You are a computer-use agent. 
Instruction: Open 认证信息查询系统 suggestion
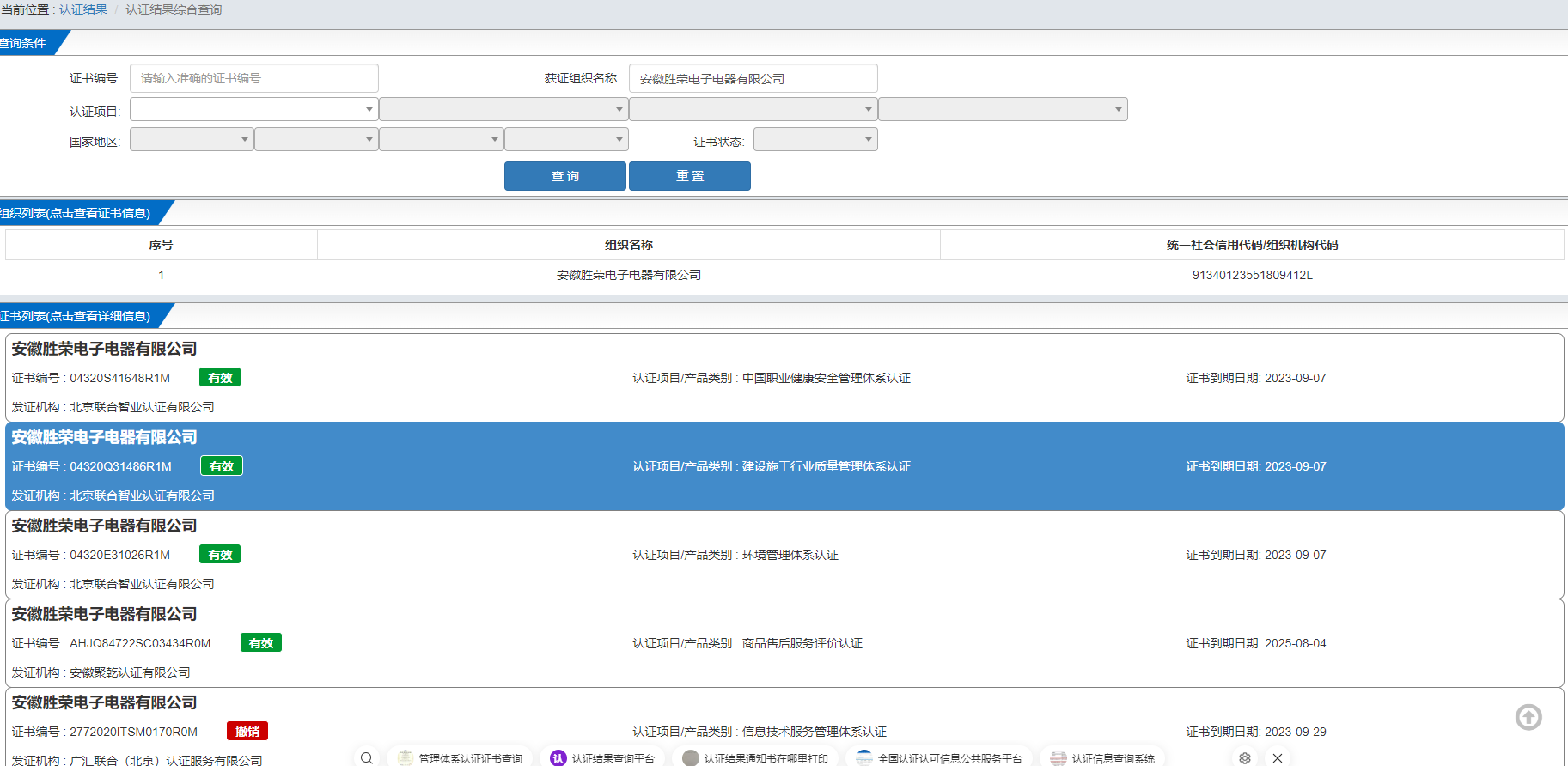coord(1102,758)
